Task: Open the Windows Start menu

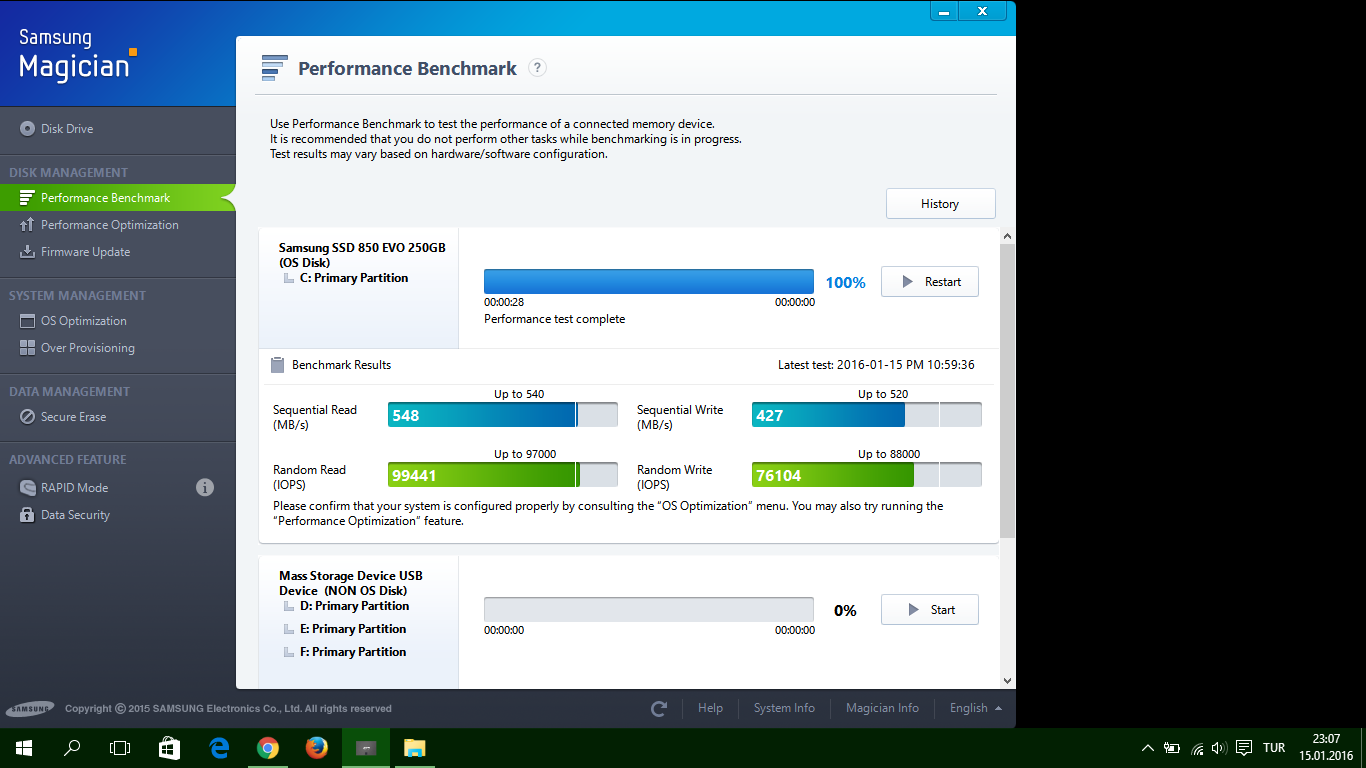Action: [x=24, y=748]
